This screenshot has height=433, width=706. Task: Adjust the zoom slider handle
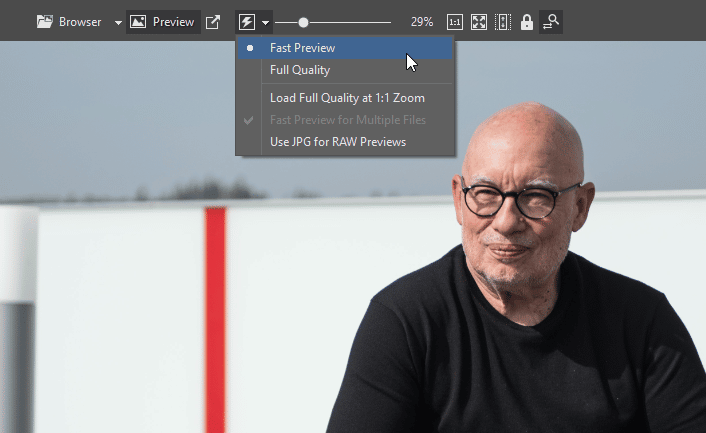tap(303, 22)
